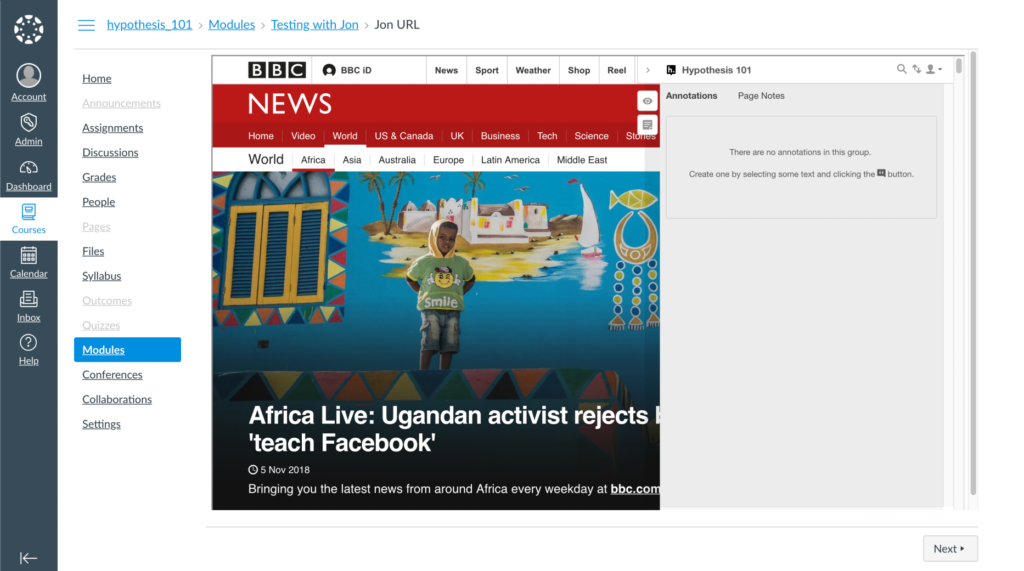Select the Europe region tab
Screen dimensions: 1024x571
point(449,159)
